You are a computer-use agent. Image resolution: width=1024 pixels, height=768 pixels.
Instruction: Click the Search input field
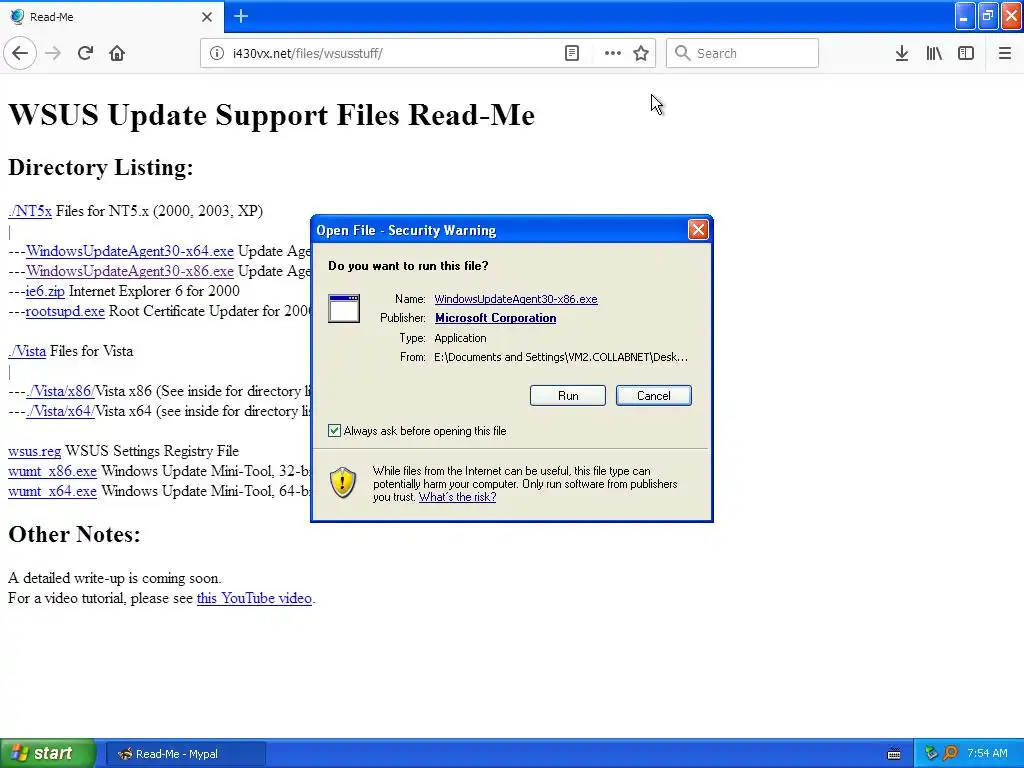coord(743,53)
